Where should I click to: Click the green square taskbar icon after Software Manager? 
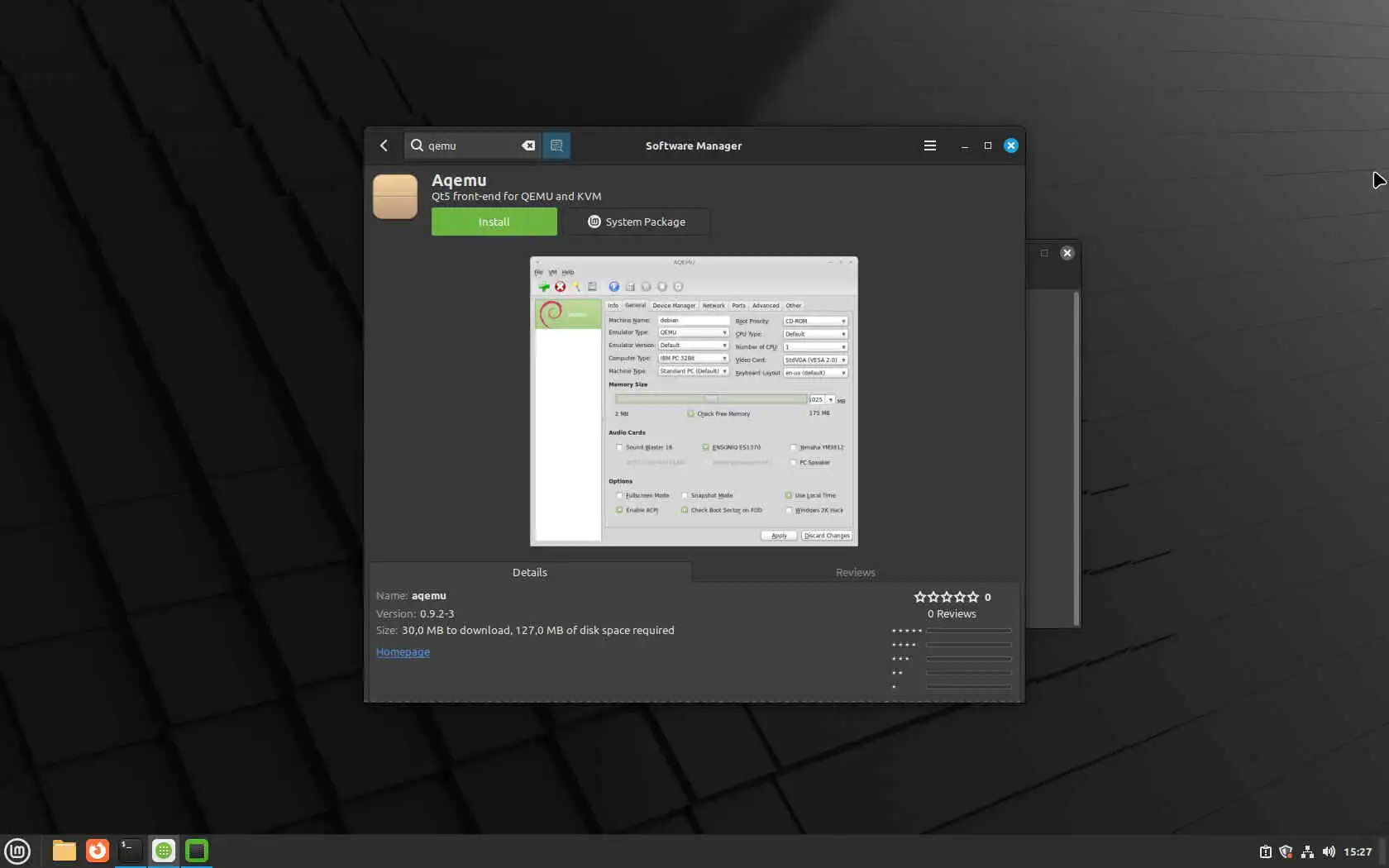[197, 851]
